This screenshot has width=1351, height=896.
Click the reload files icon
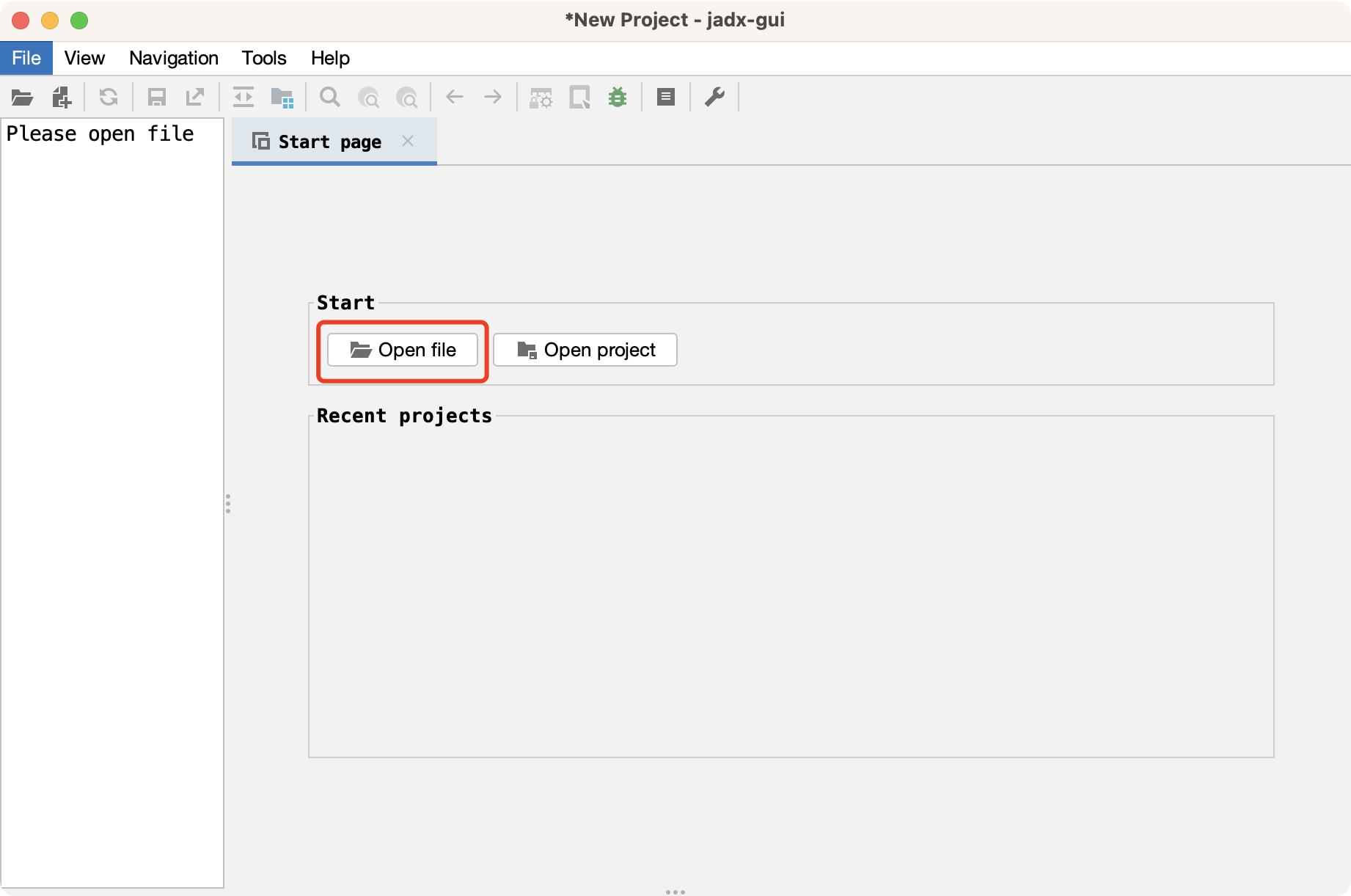(x=109, y=98)
